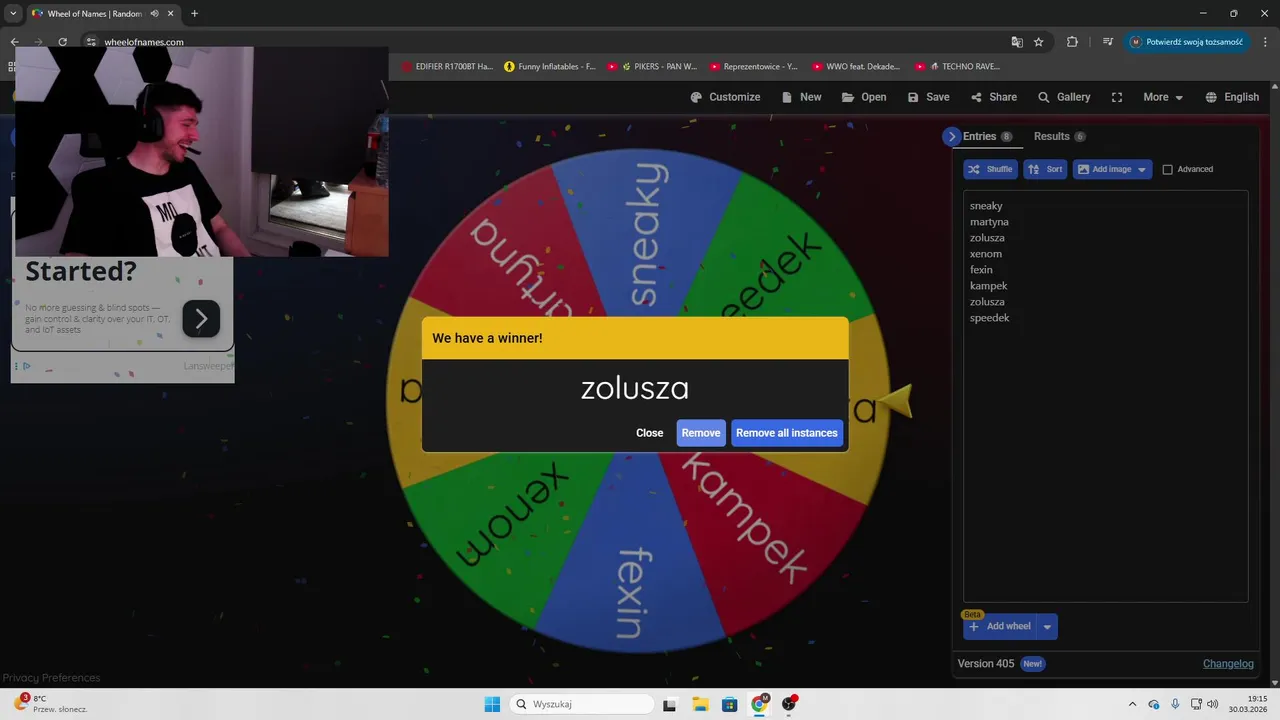
Task: Close the winner dialog
Action: (x=650, y=433)
